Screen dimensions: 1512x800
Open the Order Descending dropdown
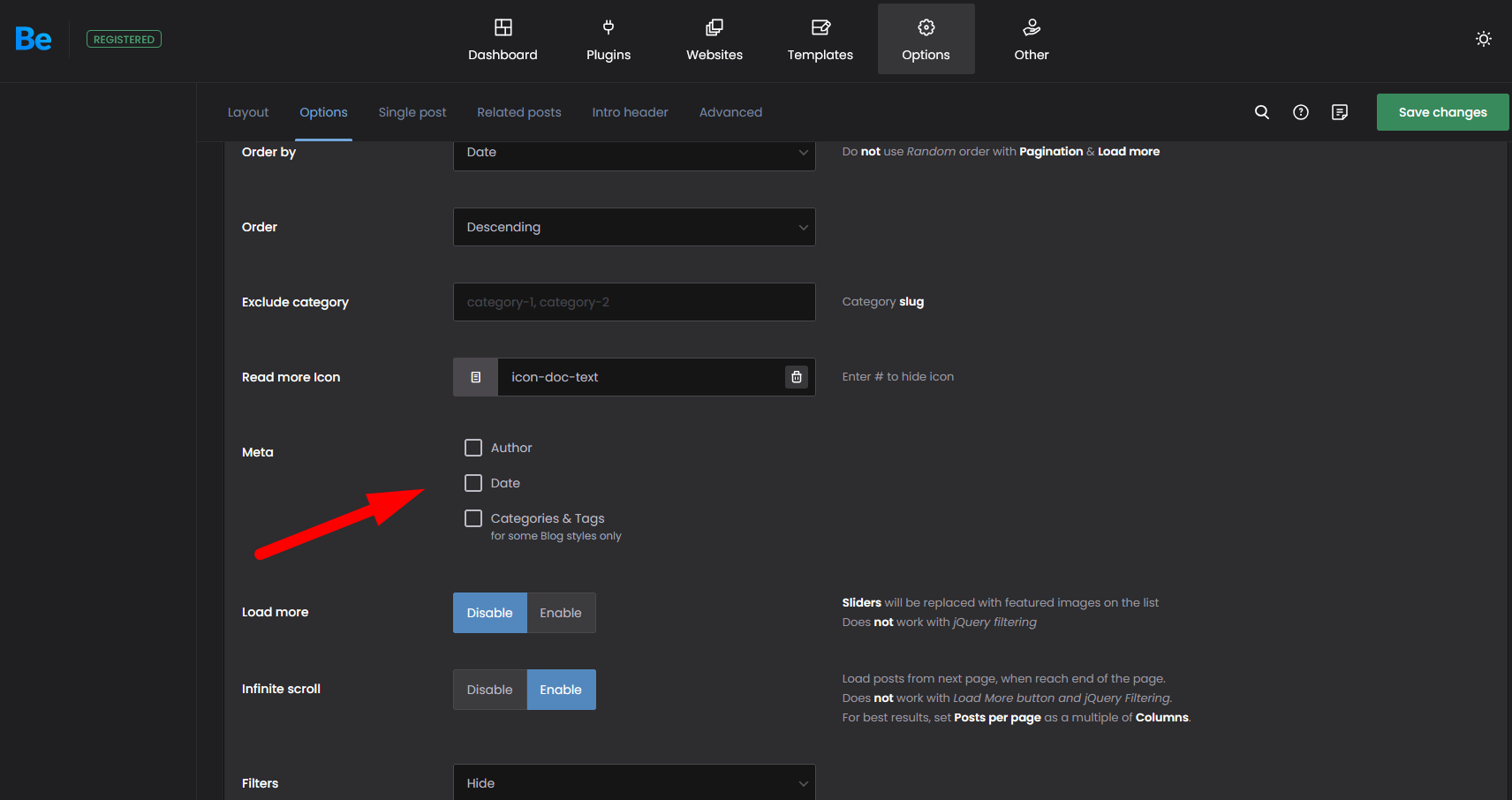click(633, 227)
